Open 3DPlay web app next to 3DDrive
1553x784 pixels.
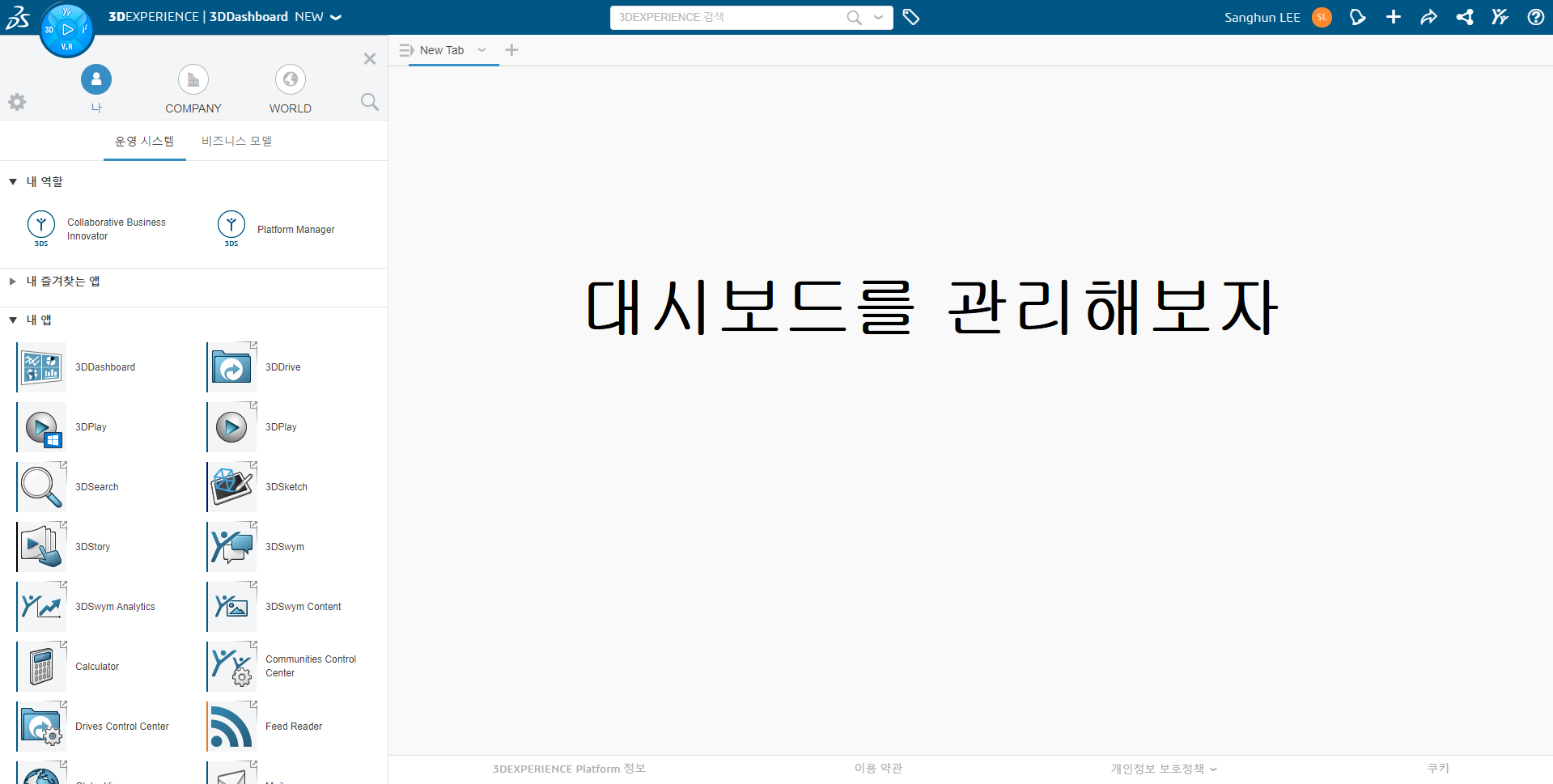pos(231,427)
